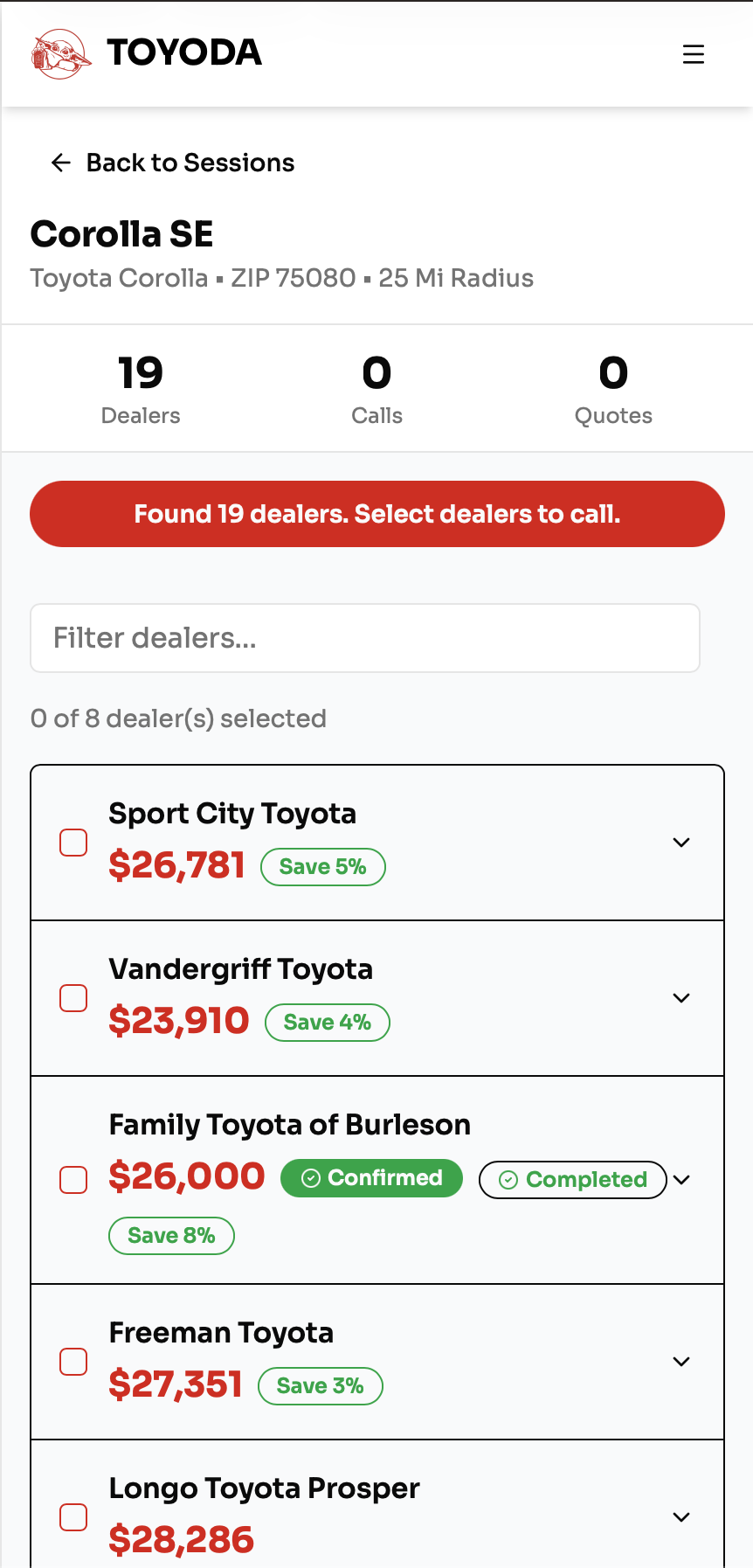Expand Family Toyota of Burleson details
This screenshot has height=1568, width=753.
(x=682, y=1180)
